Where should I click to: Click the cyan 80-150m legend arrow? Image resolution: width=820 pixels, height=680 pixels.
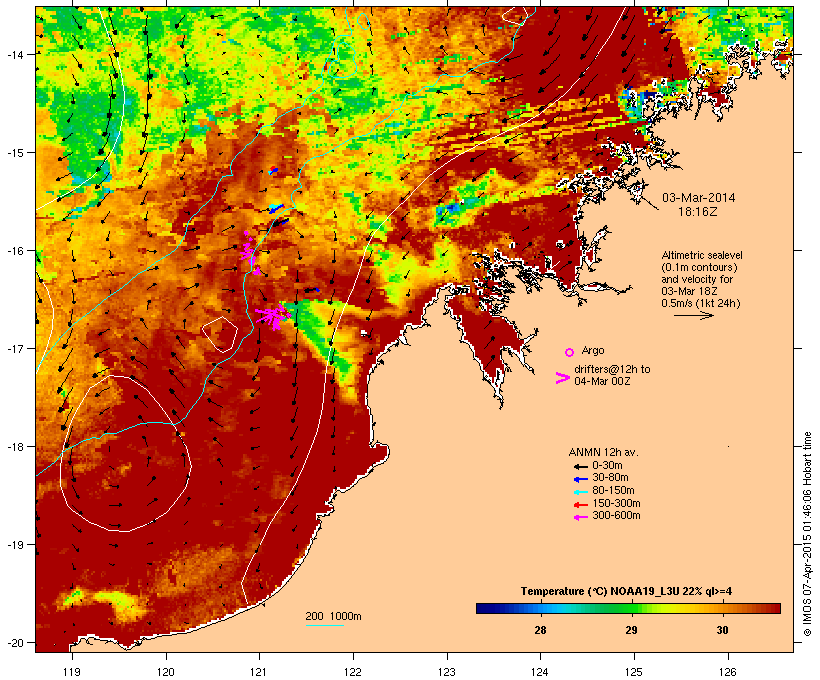[581, 492]
